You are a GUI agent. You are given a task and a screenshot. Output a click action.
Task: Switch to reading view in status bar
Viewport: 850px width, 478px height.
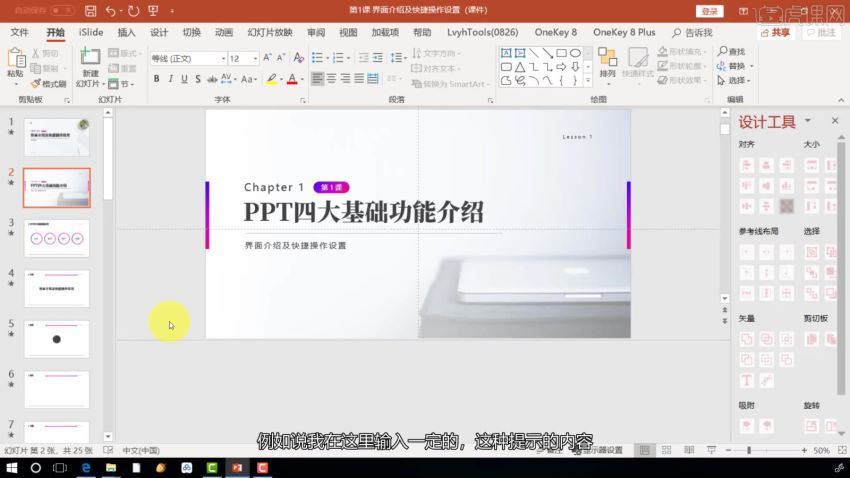689,450
